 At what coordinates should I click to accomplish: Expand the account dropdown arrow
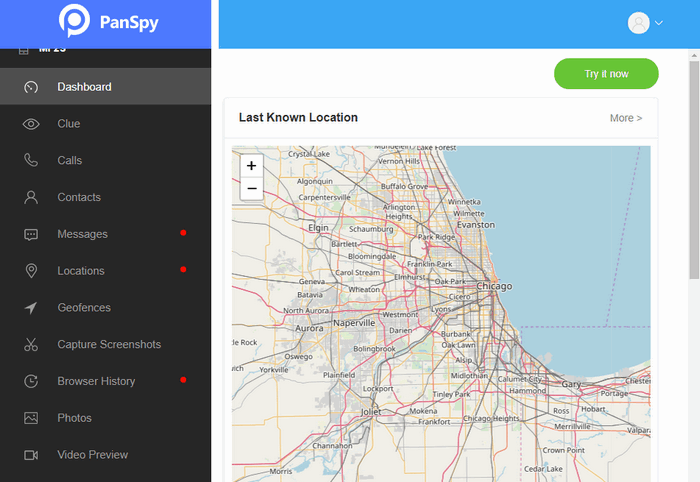658,23
